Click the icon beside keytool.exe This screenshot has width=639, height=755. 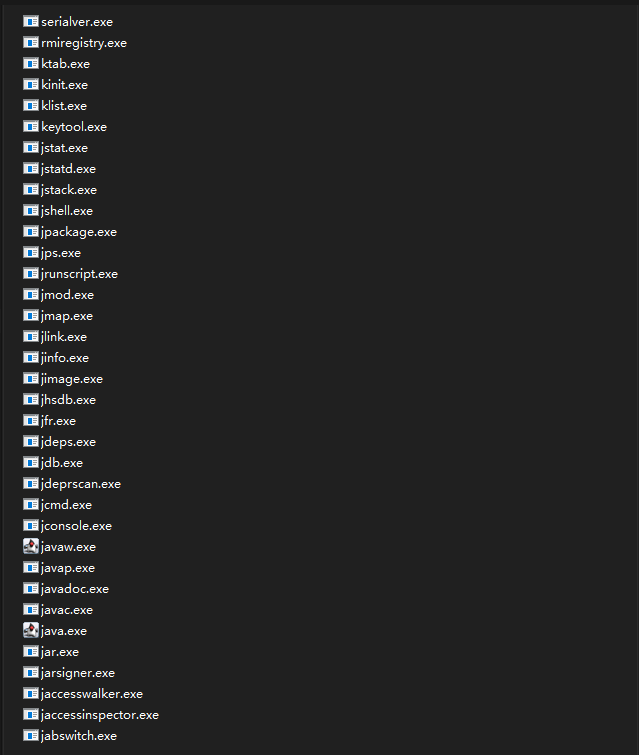click(x=31, y=127)
